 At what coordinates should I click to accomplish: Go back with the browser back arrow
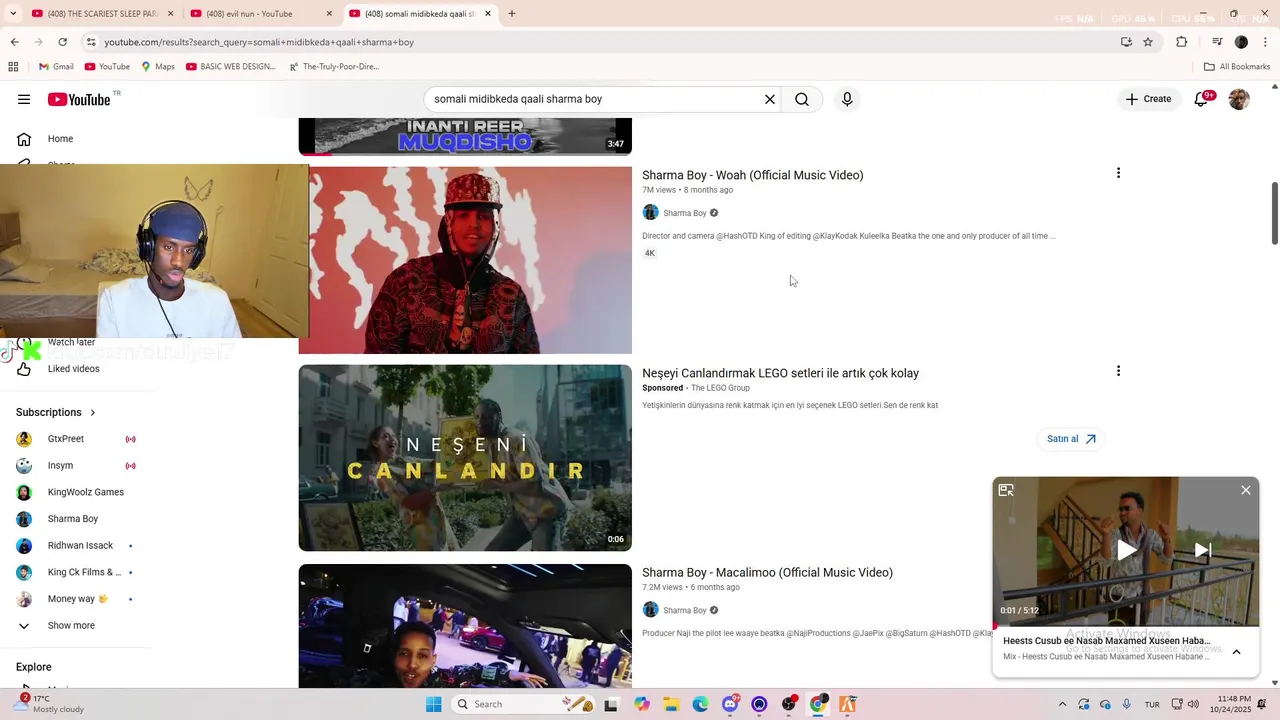click(x=14, y=42)
